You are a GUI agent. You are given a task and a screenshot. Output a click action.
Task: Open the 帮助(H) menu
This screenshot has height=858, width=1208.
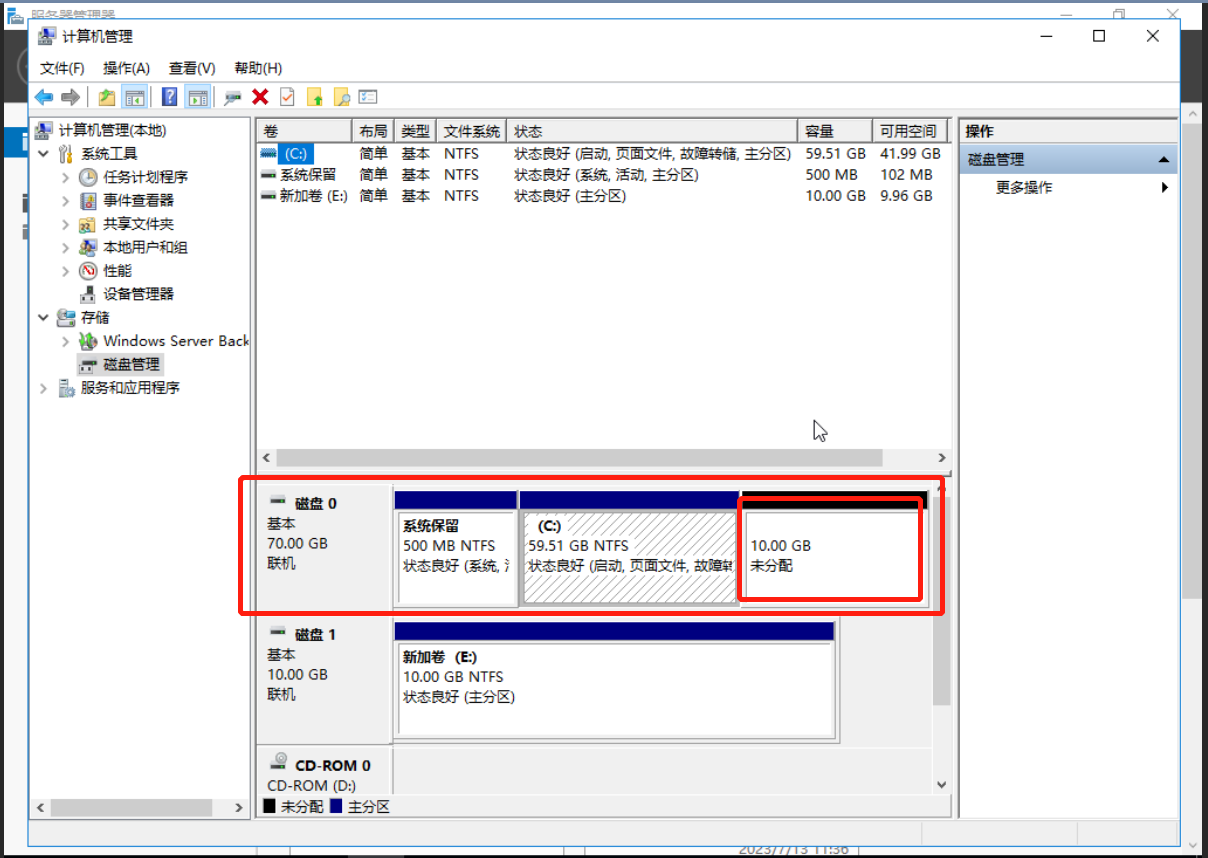point(258,68)
